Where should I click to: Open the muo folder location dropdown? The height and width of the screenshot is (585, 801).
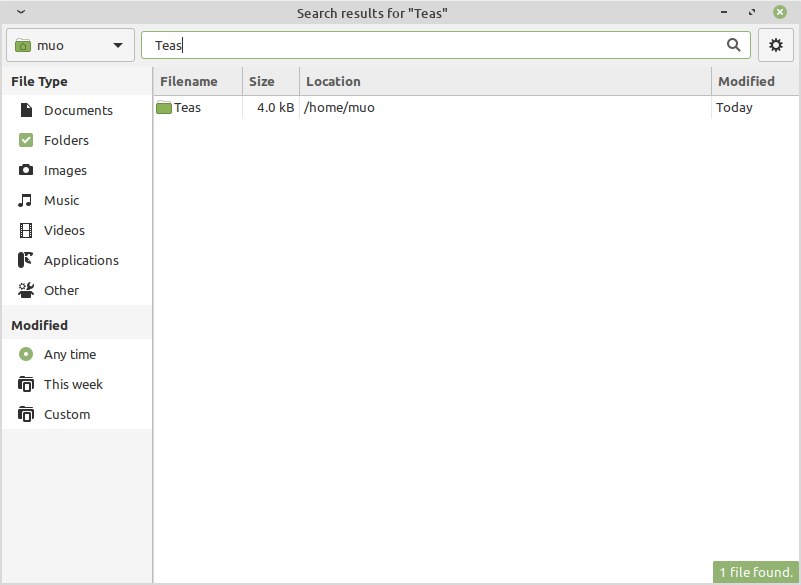pos(70,45)
